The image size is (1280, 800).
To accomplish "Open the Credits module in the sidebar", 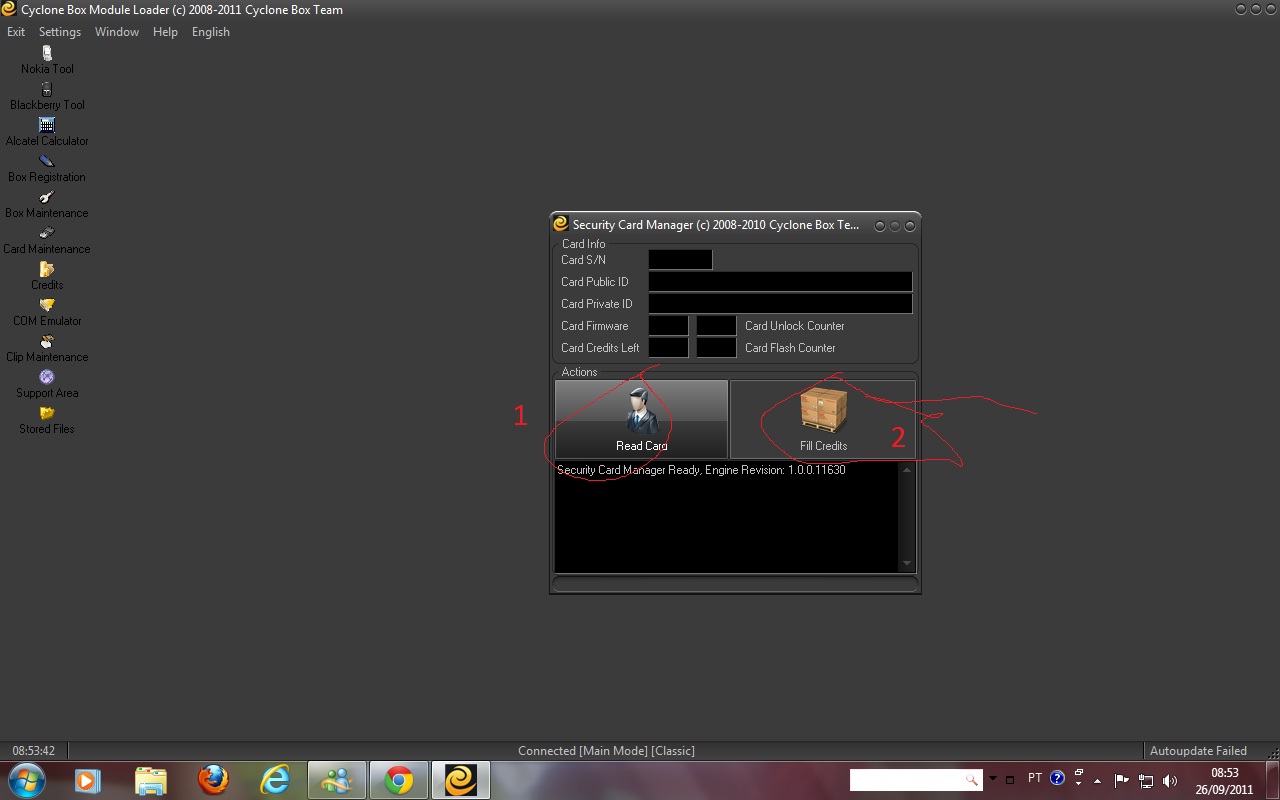I will pyautogui.click(x=47, y=276).
